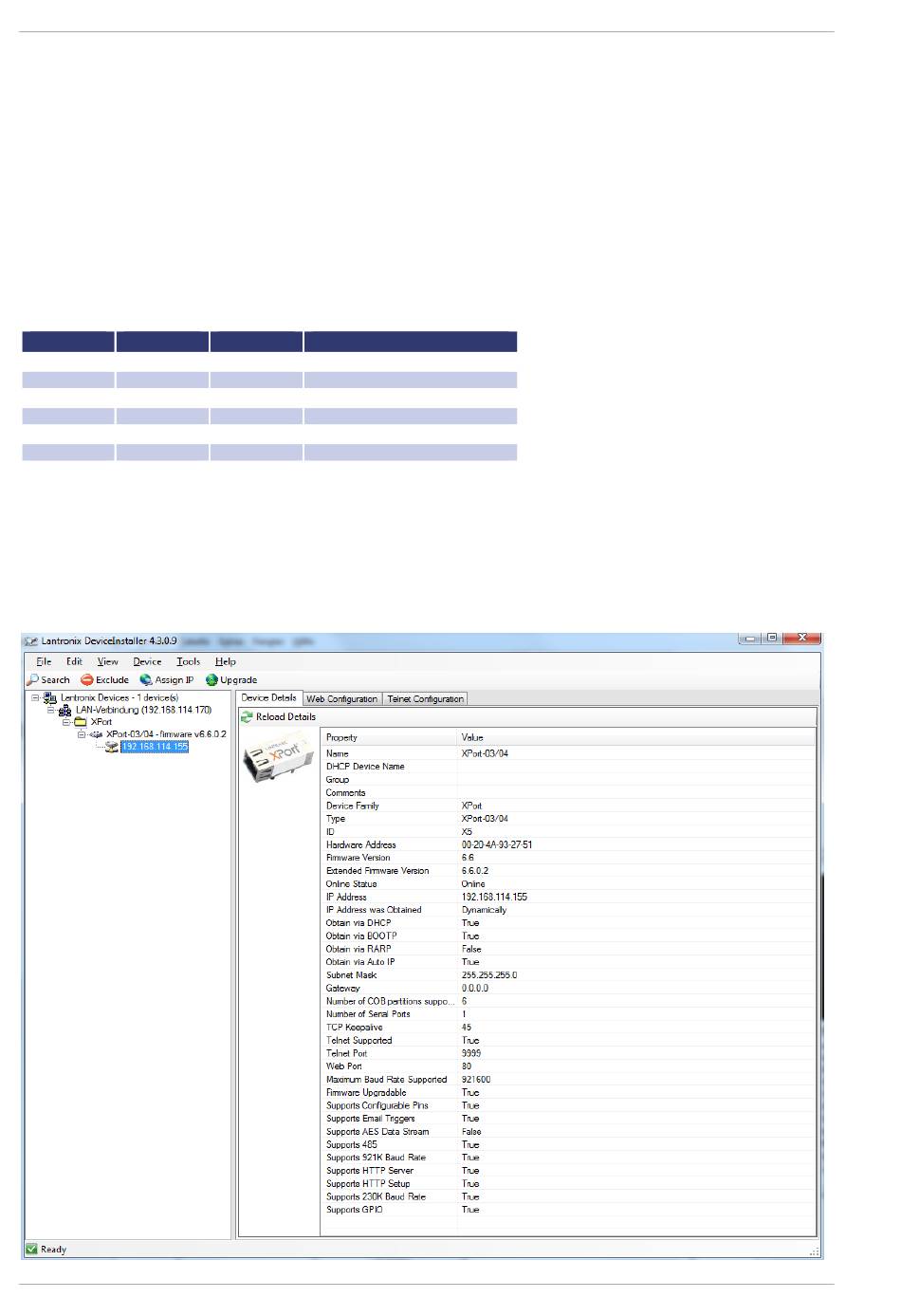Select the Device Family property row
The width and height of the screenshot is (901, 1316).
point(568,806)
